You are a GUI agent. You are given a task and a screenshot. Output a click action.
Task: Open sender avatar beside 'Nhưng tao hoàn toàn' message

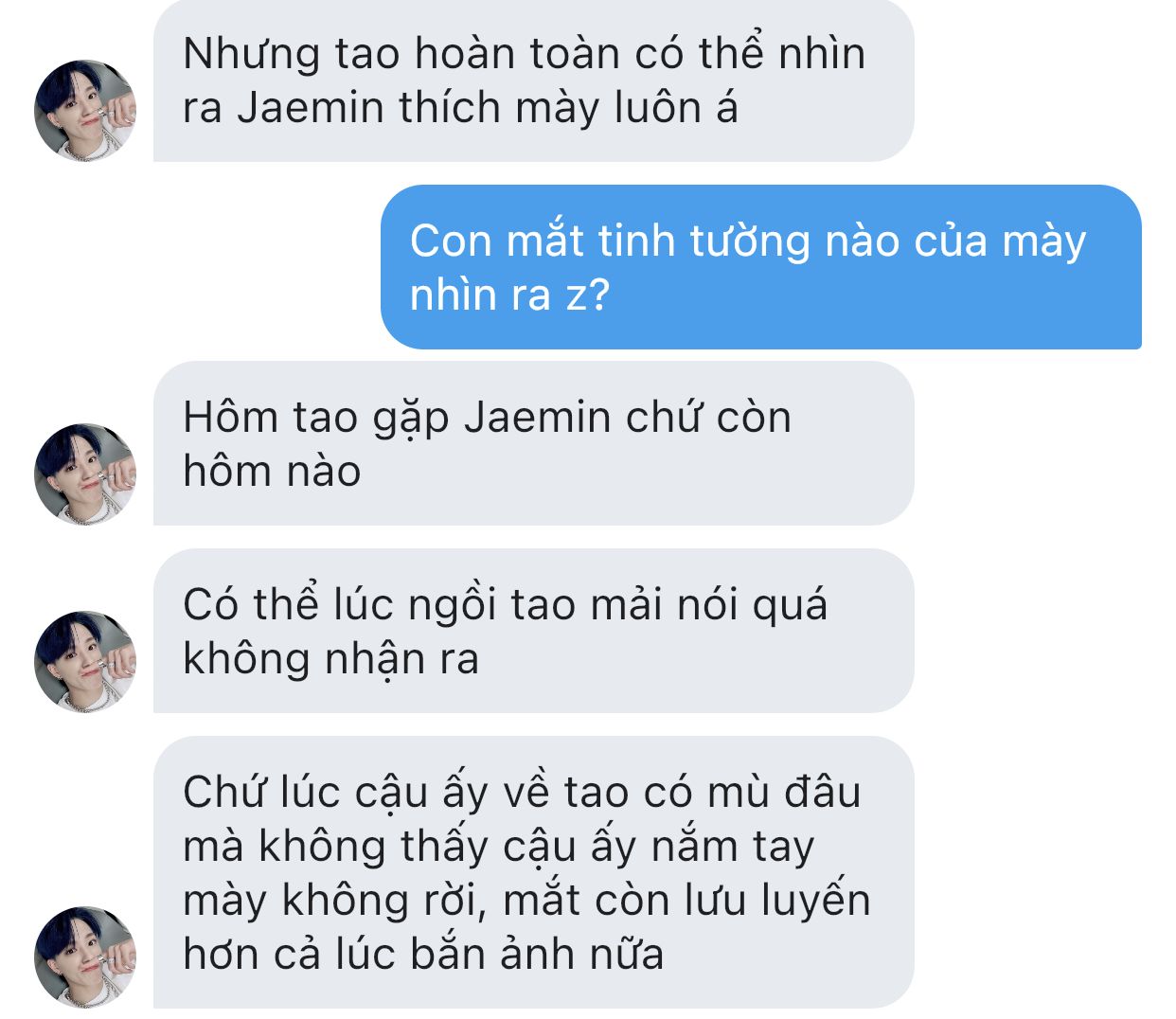85,110
